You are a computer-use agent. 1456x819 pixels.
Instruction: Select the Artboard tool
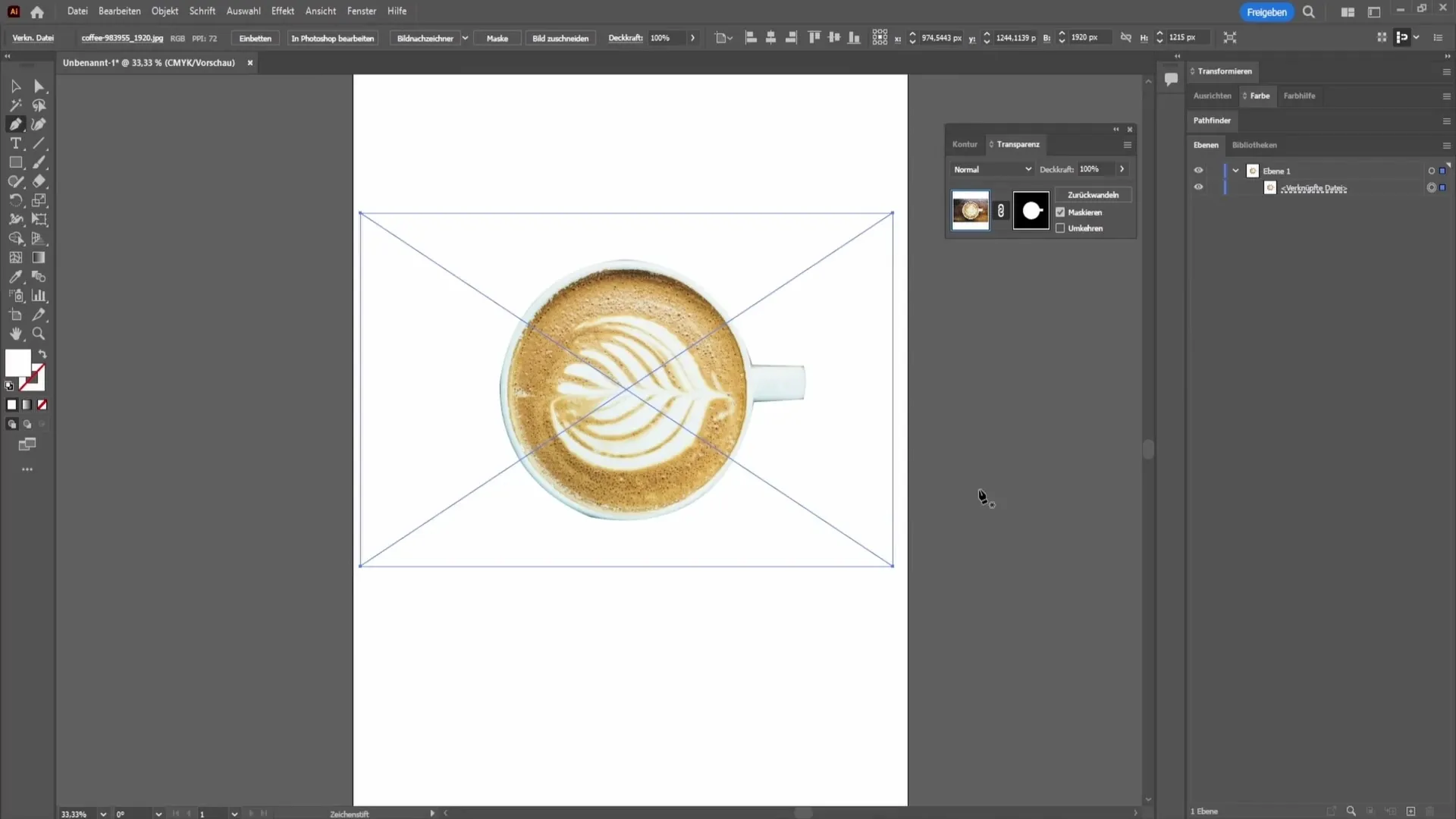[15, 315]
